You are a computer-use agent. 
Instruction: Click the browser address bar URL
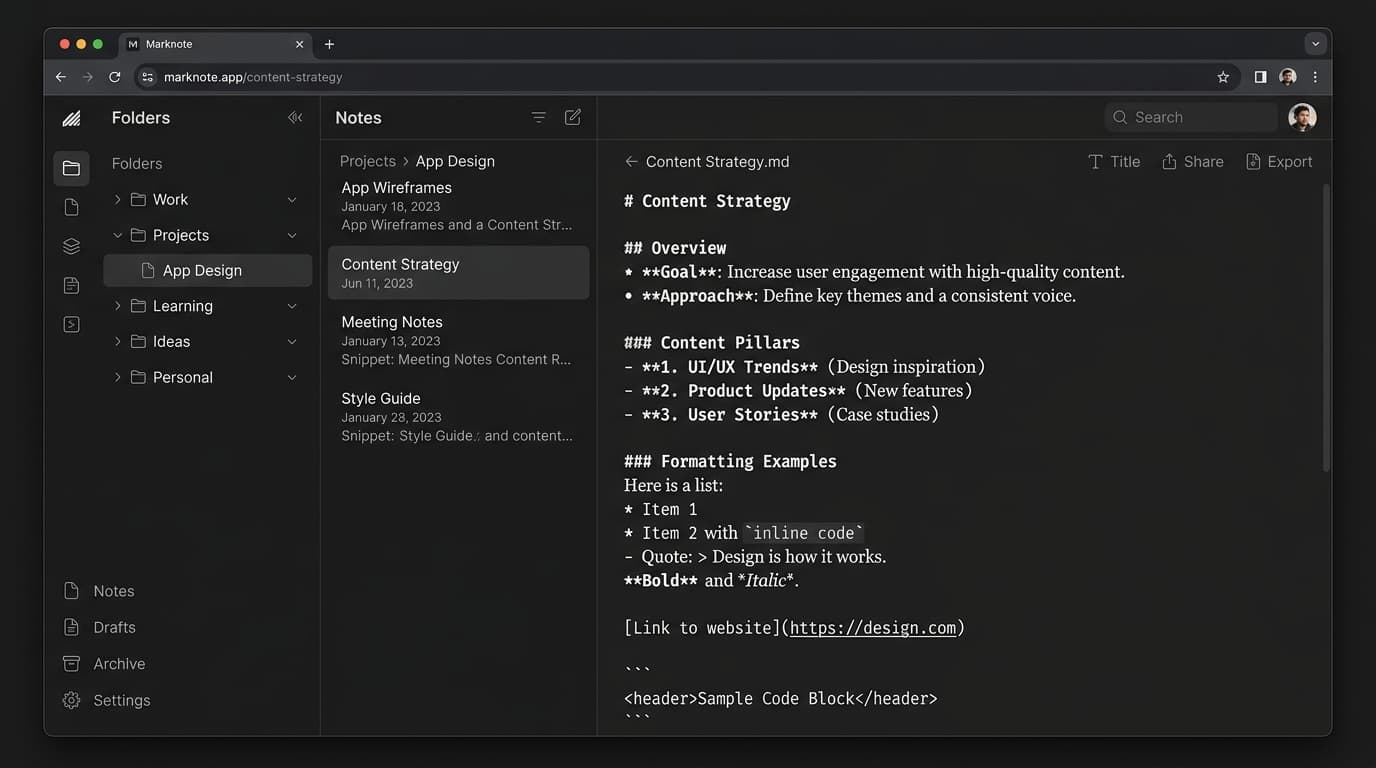coord(253,77)
